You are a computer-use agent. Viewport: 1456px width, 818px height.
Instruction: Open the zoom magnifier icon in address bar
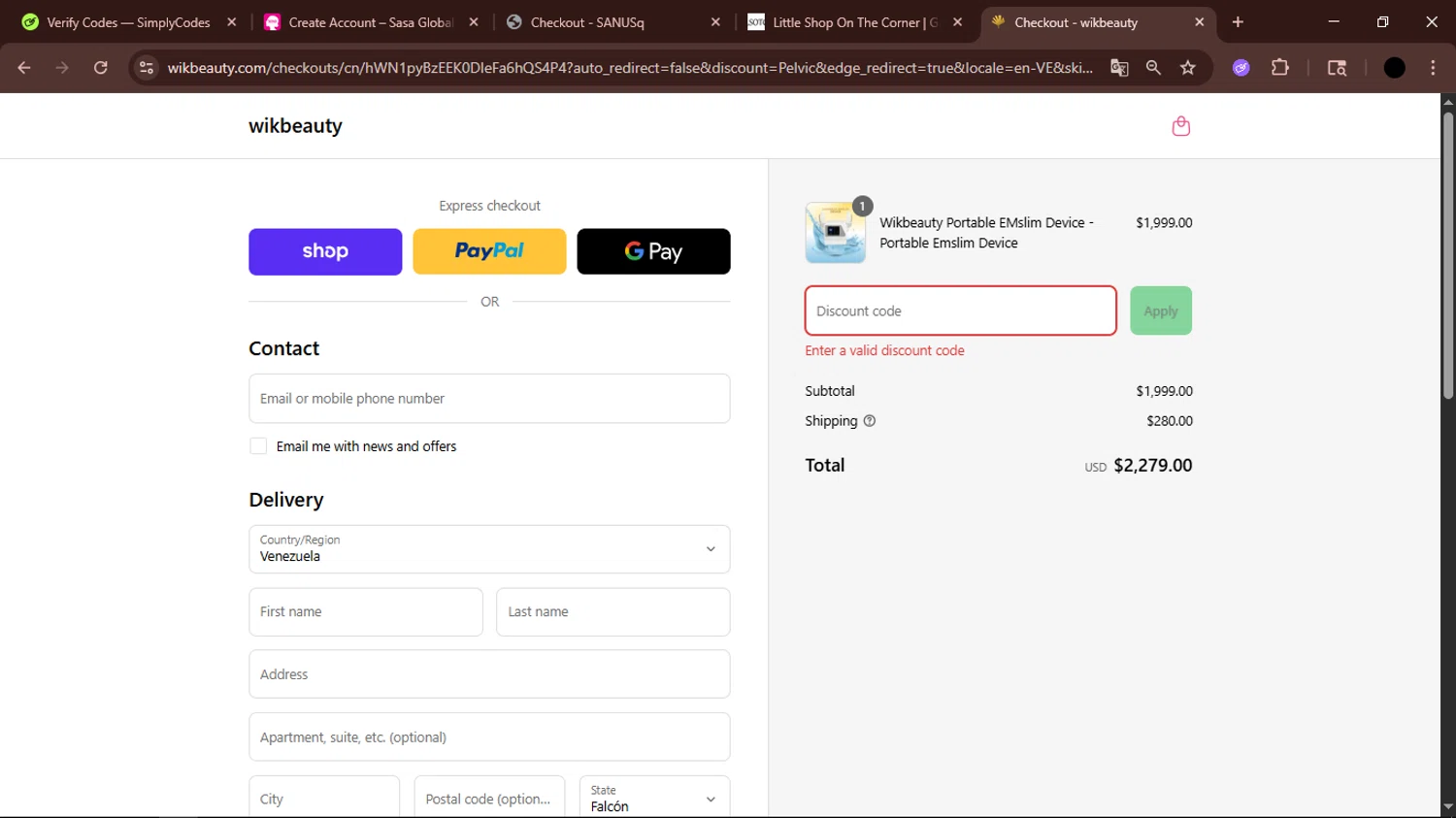(x=1153, y=68)
